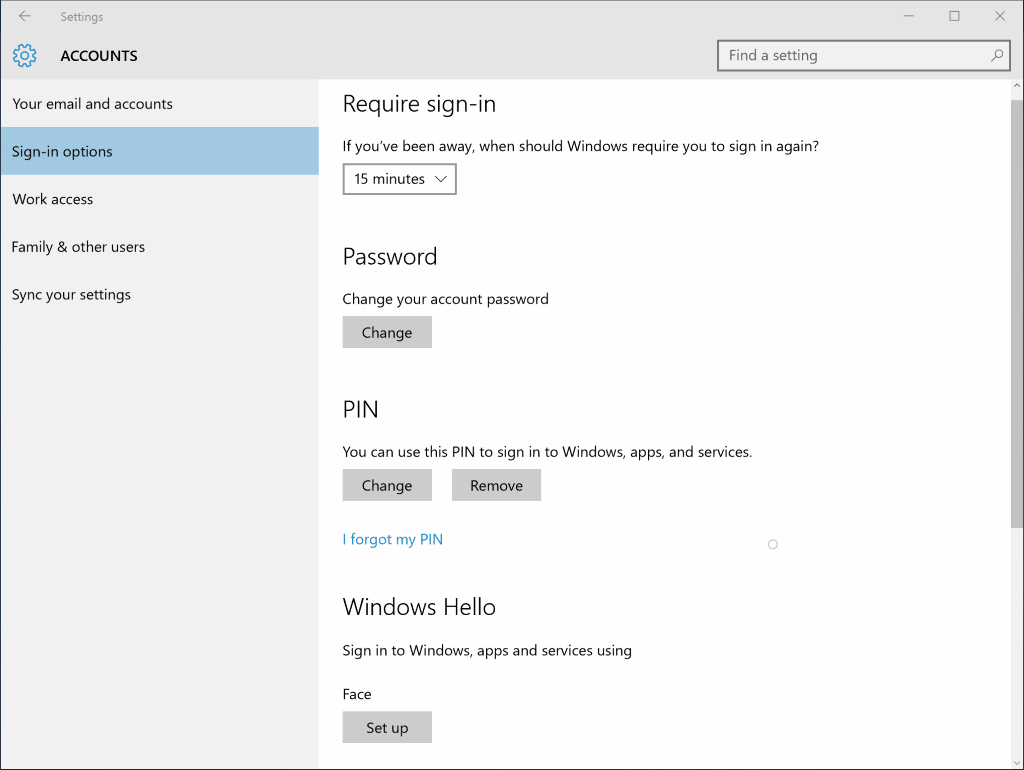Minimize the Settings window

click(908, 16)
